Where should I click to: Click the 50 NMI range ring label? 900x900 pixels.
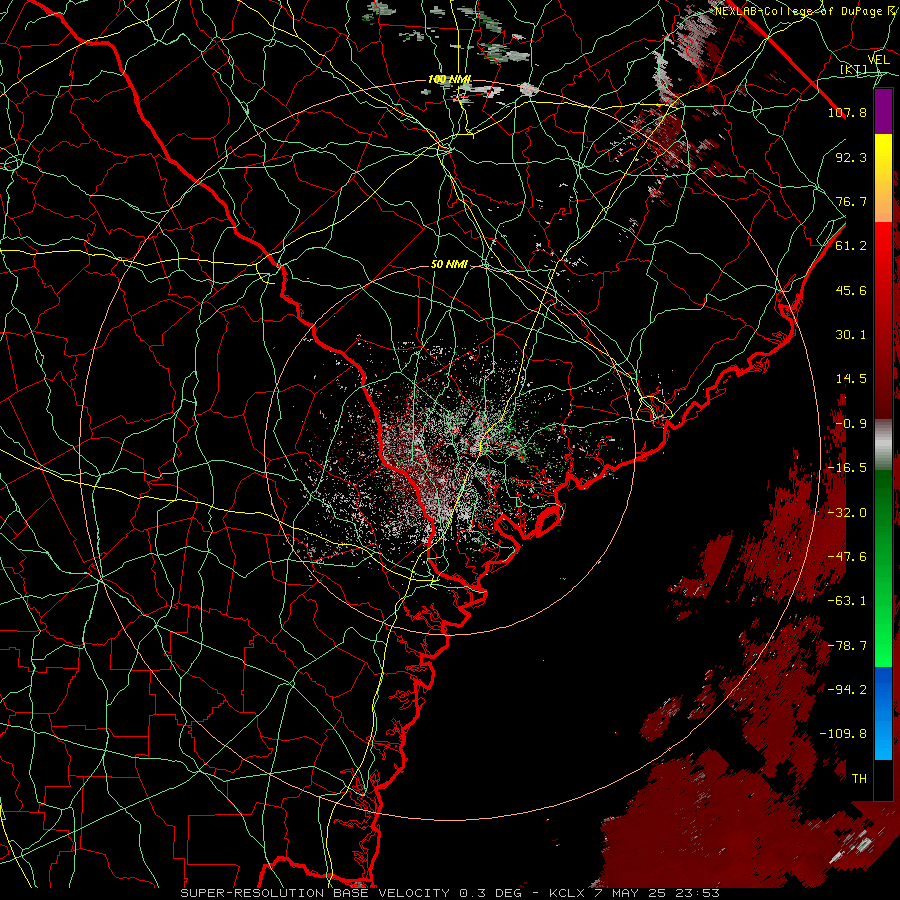point(449,265)
